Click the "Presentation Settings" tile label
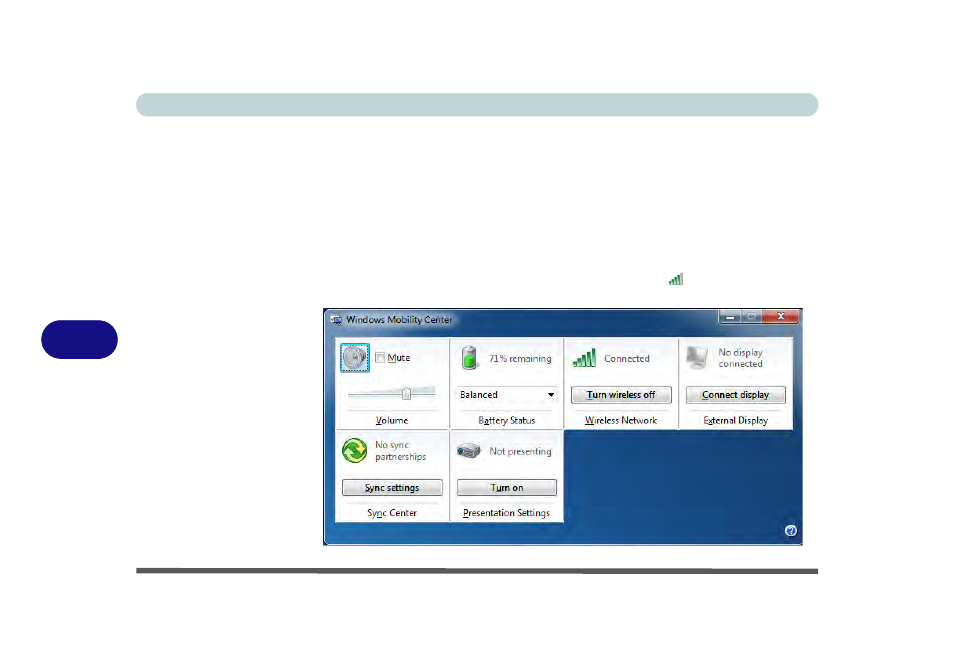954x672 pixels. [x=506, y=513]
